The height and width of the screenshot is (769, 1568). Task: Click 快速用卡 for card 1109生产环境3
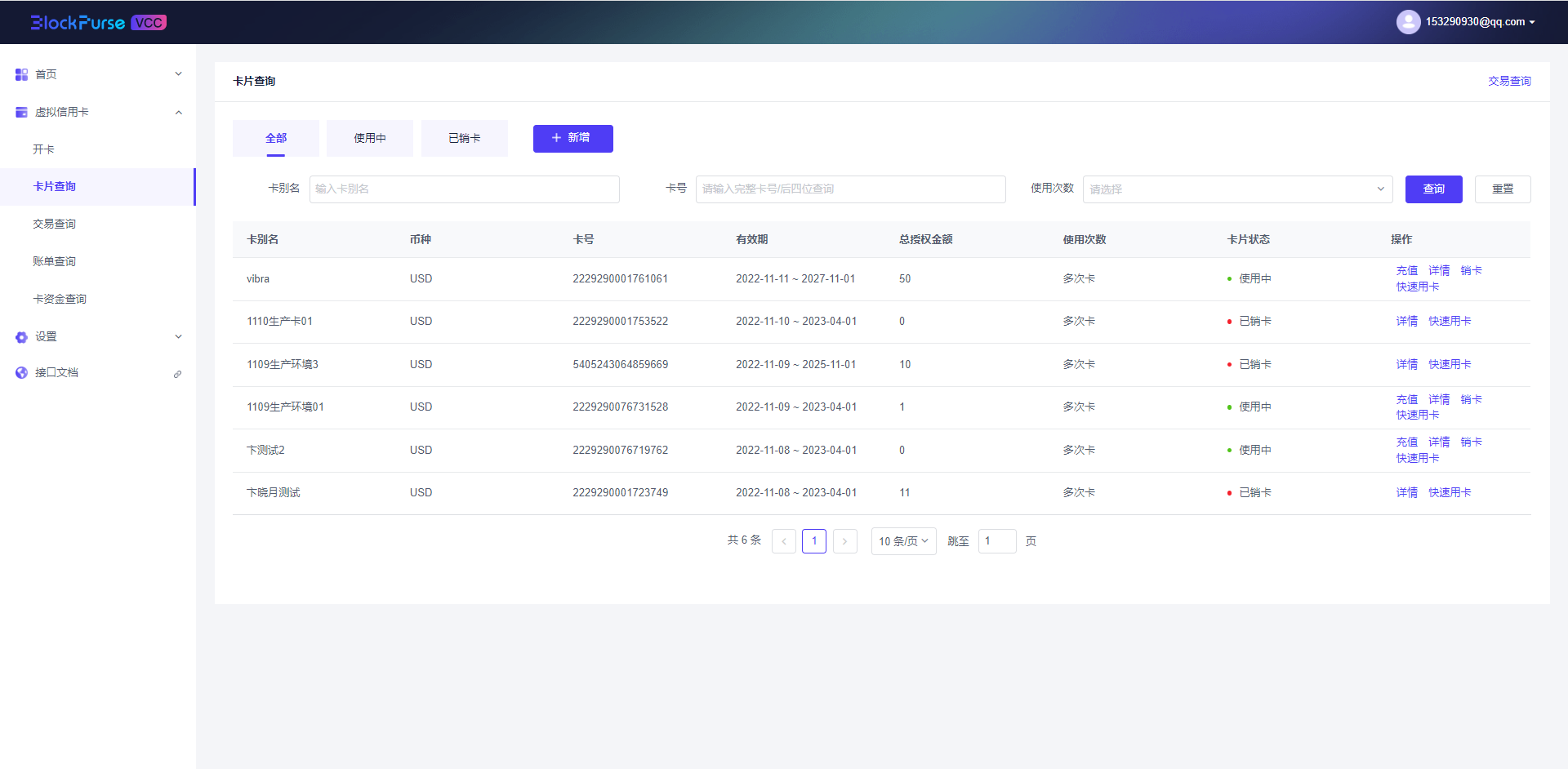tap(1450, 364)
